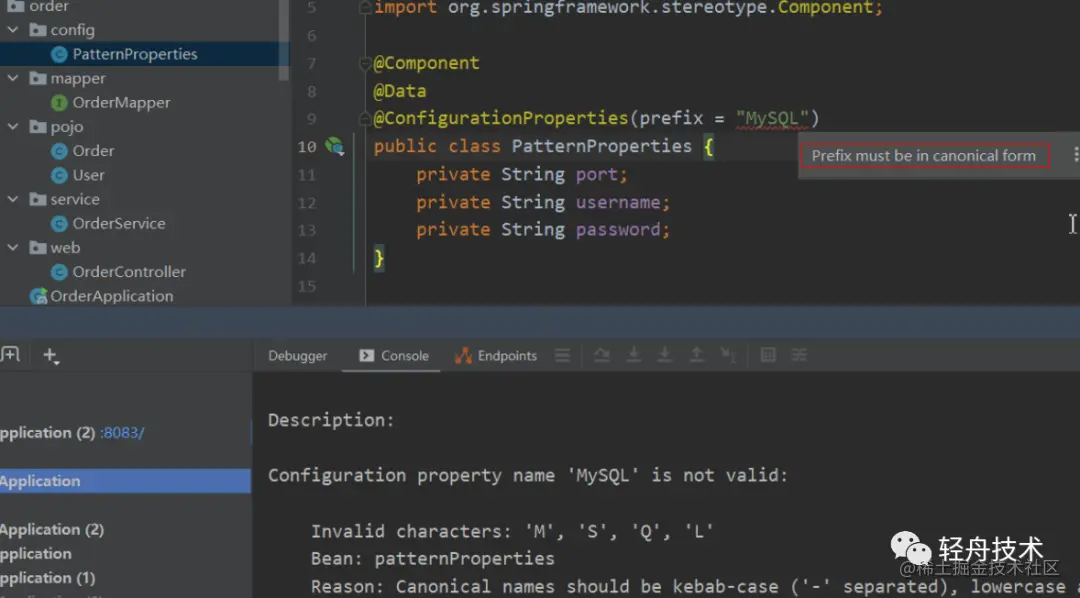Click the @Component annotation text
This screenshot has width=1080, height=598.
coord(426,63)
